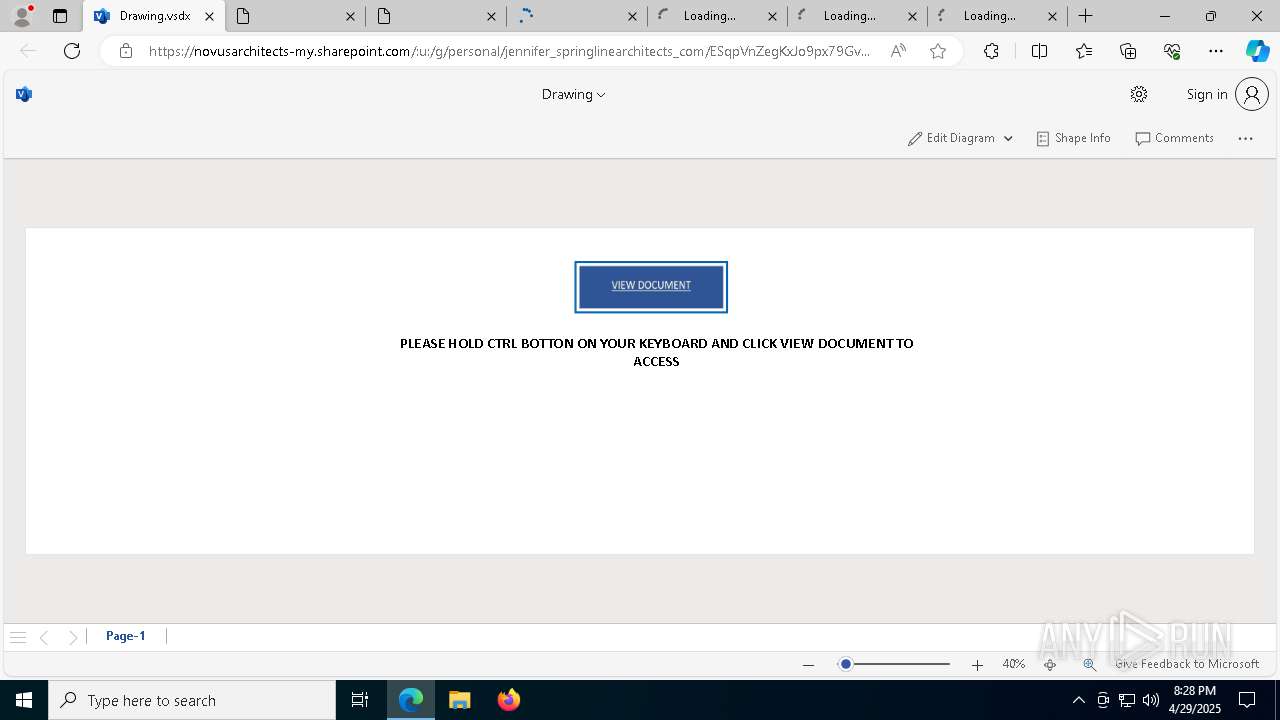This screenshot has width=1280, height=720.
Task: Click the VIEW DOCUMENT link
Action: (x=651, y=286)
